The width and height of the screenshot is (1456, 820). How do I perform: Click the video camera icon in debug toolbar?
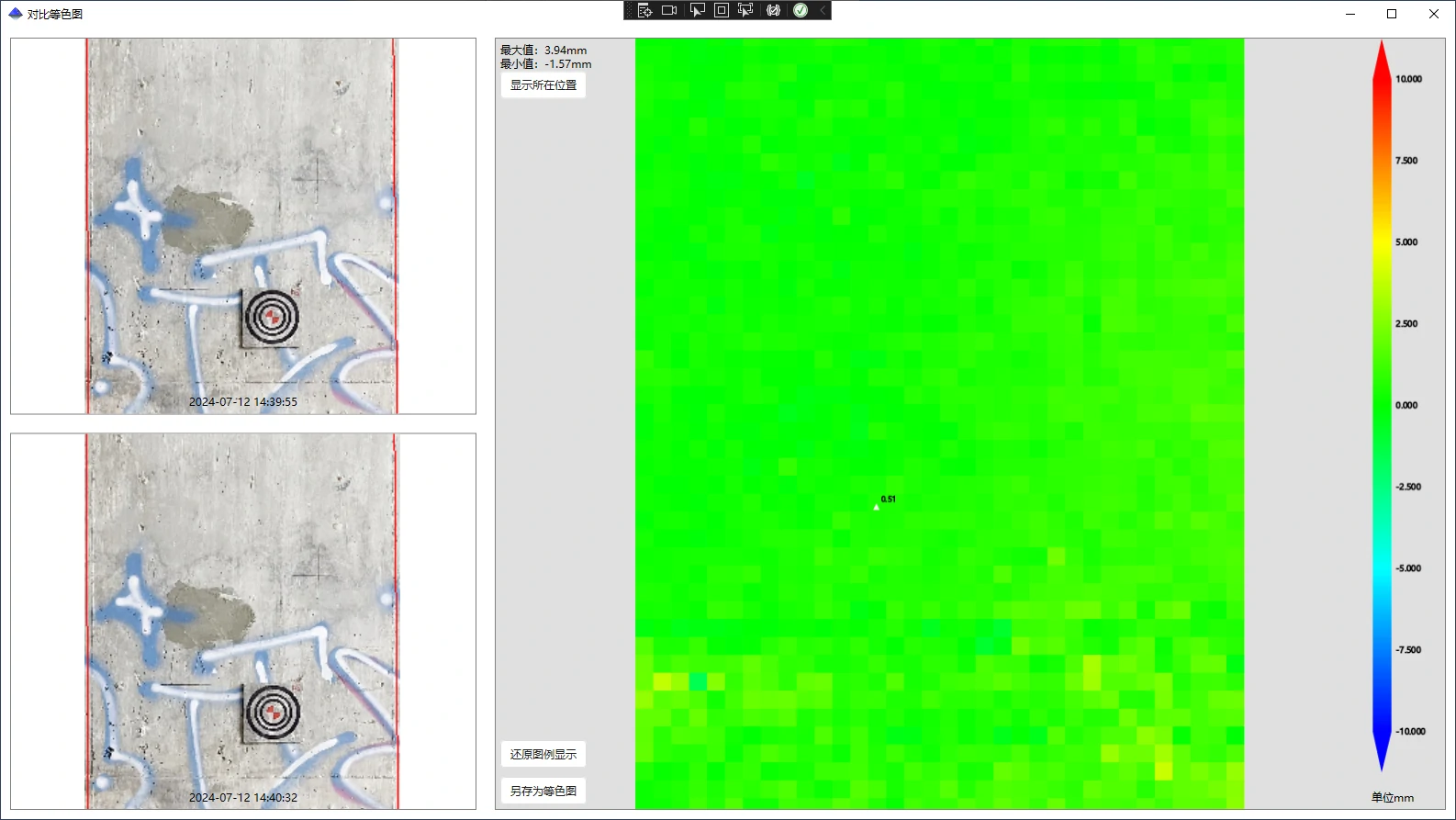click(669, 10)
